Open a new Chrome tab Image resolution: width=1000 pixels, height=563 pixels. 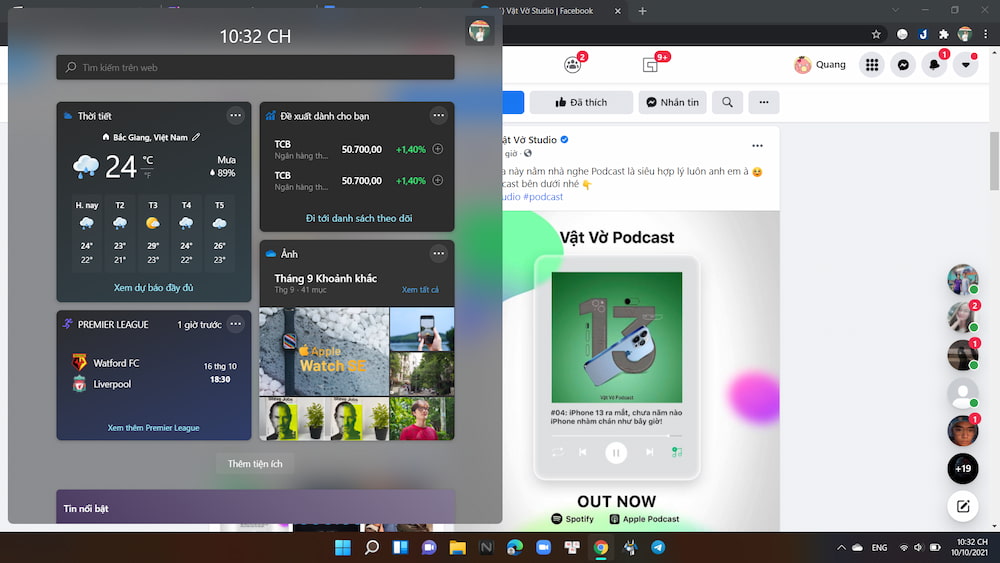point(642,11)
